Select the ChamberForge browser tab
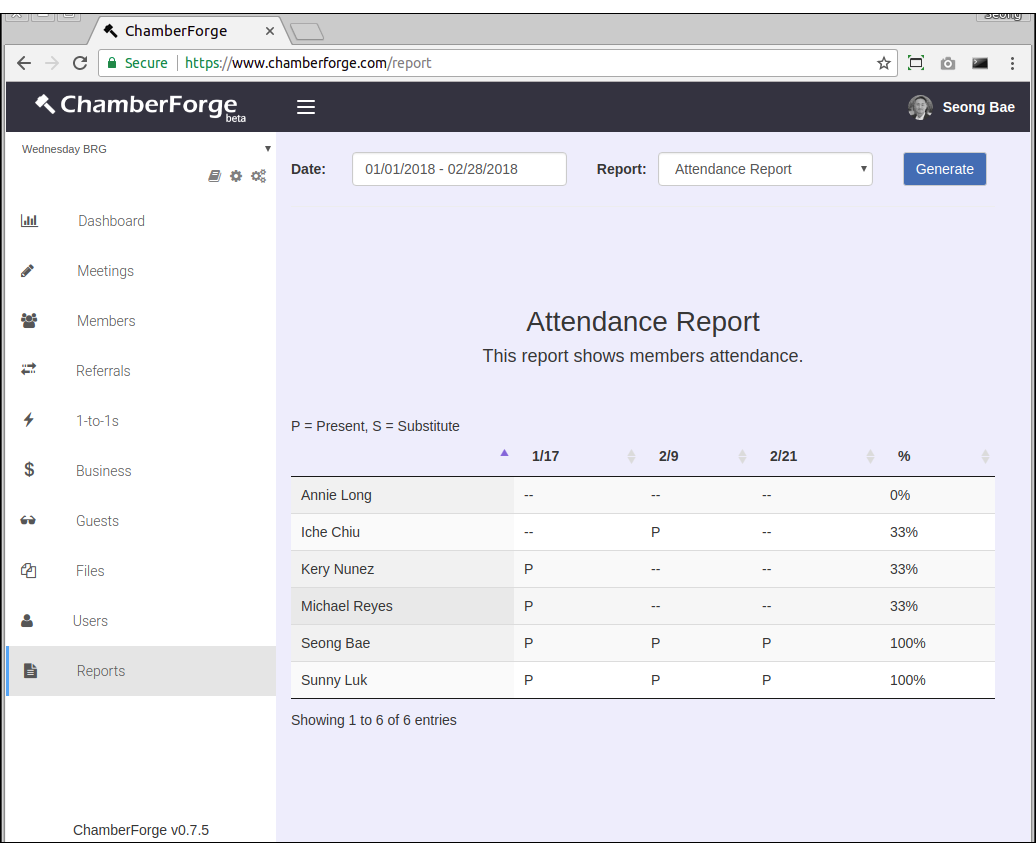This screenshot has width=1036, height=856. click(x=180, y=30)
